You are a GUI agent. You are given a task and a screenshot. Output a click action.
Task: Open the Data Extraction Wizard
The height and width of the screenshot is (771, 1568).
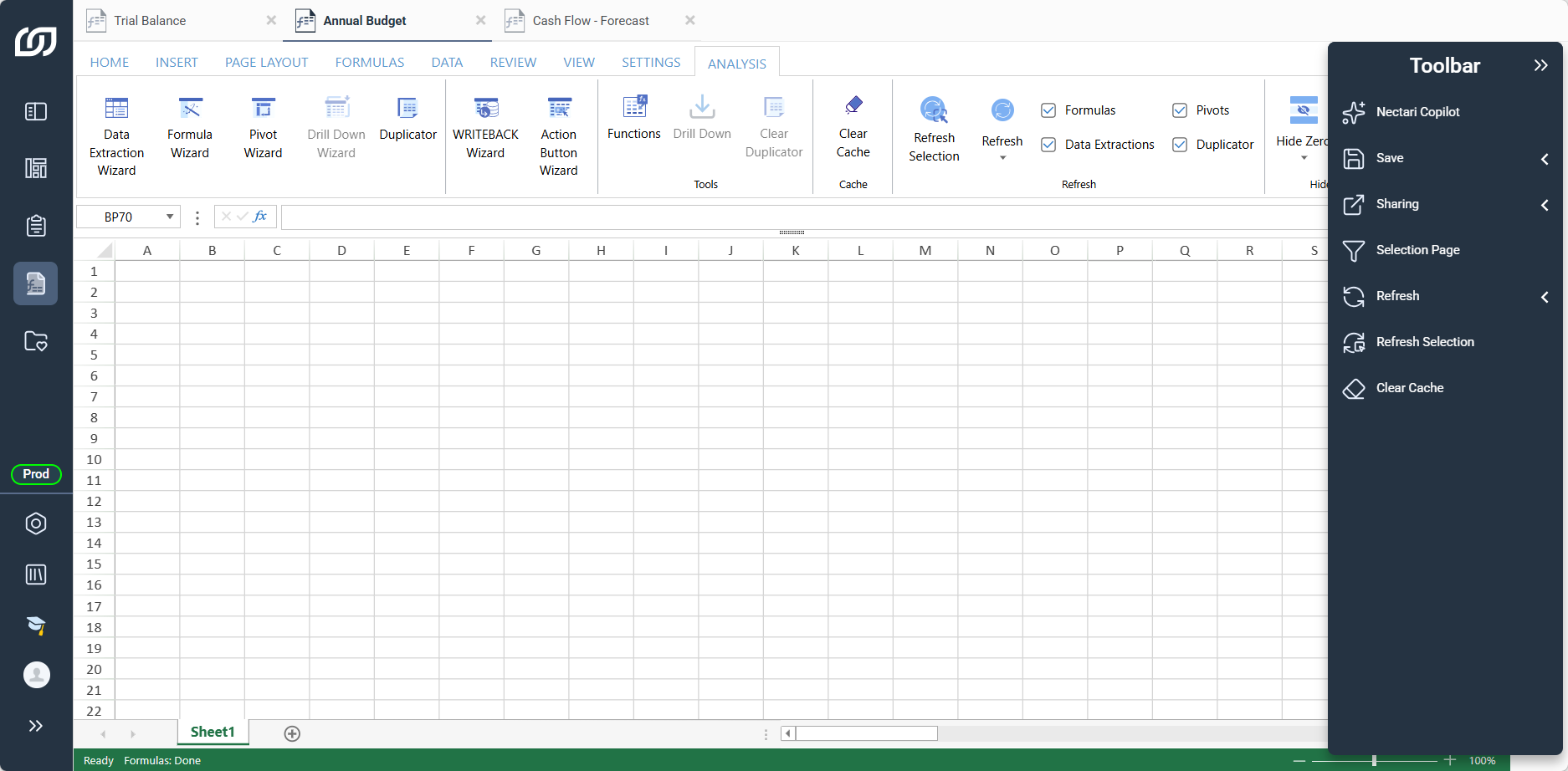point(116,136)
